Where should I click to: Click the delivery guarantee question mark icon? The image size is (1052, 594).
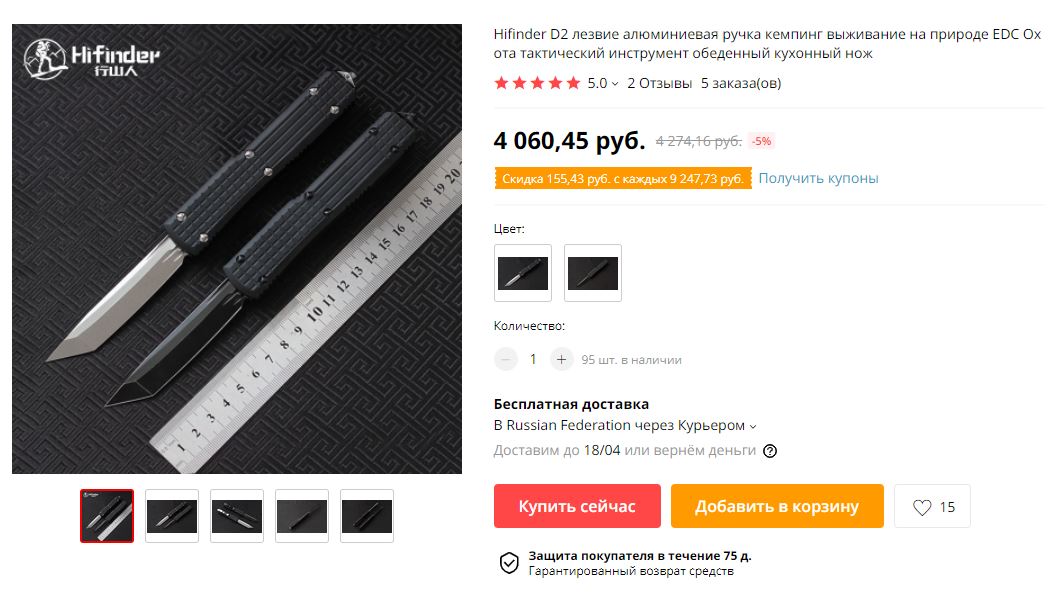[x=770, y=451]
